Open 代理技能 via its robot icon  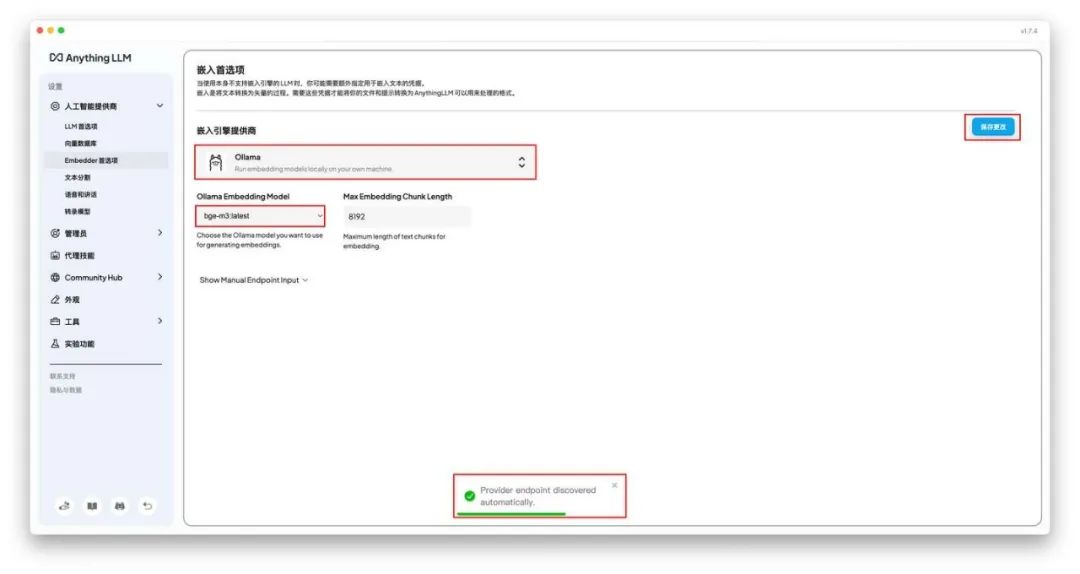55,256
